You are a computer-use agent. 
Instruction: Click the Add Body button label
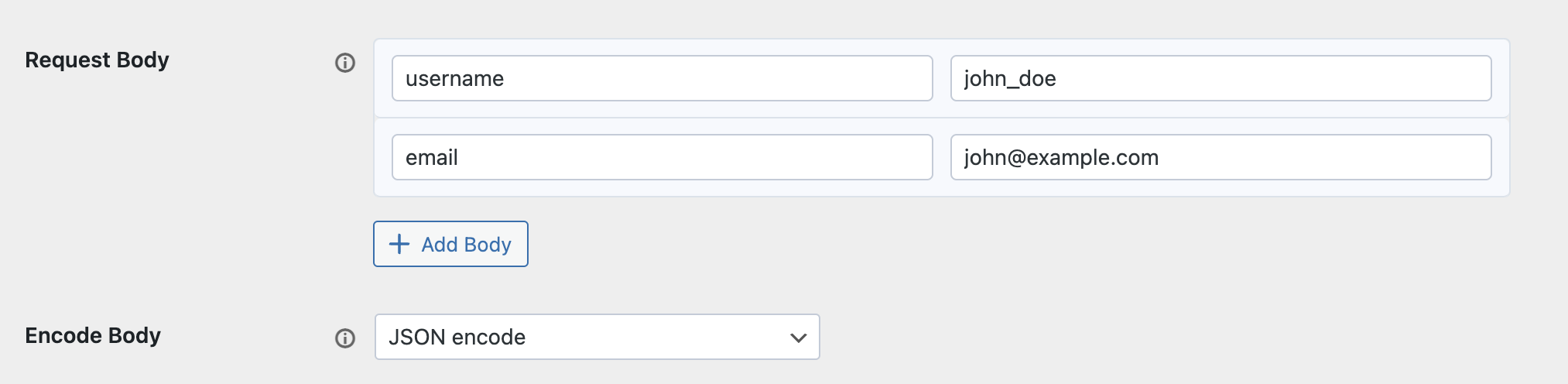[x=466, y=245]
